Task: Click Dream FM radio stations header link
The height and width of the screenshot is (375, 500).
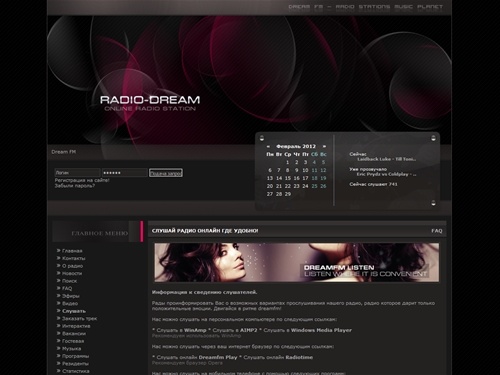Action: pyautogui.click(x=365, y=7)
